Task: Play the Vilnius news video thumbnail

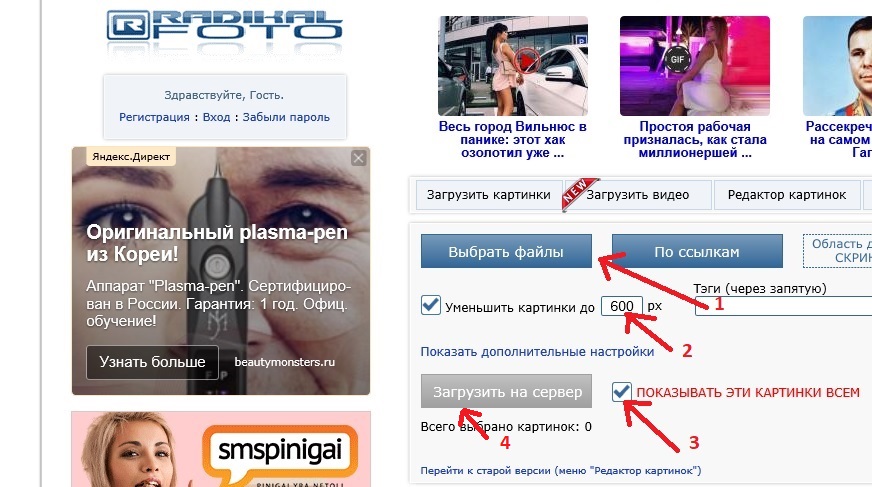Action: coord(527,60)
